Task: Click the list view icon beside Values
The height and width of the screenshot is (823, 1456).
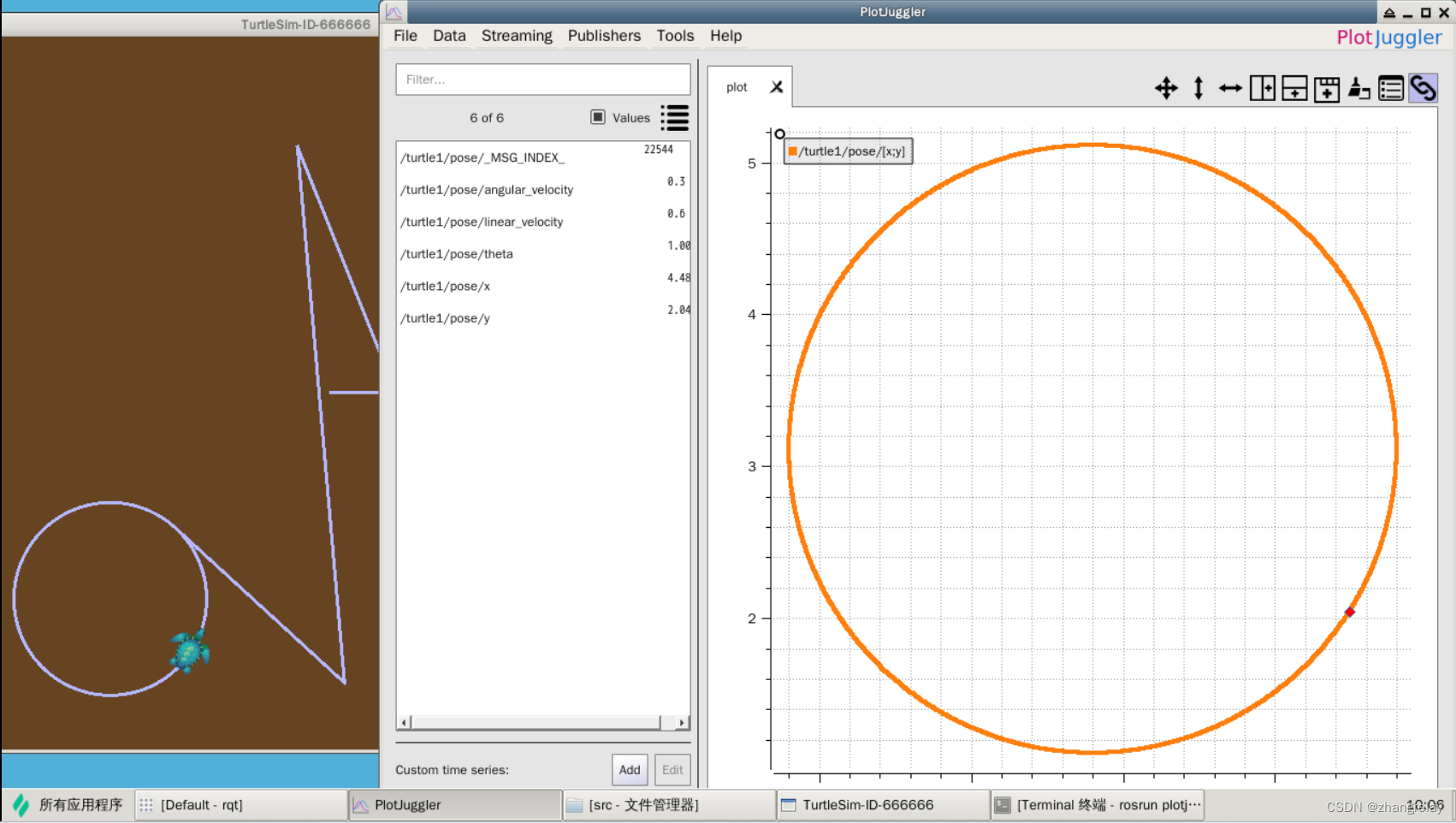Action: (x=675, y=118)
